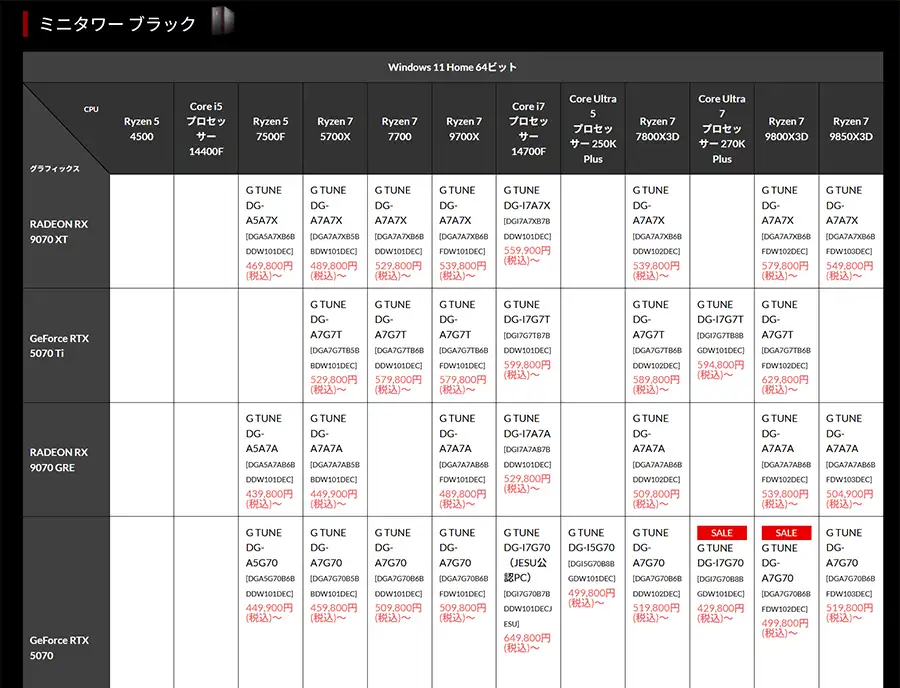Click the Core i5 14400F column header

(x=206, y=129)
